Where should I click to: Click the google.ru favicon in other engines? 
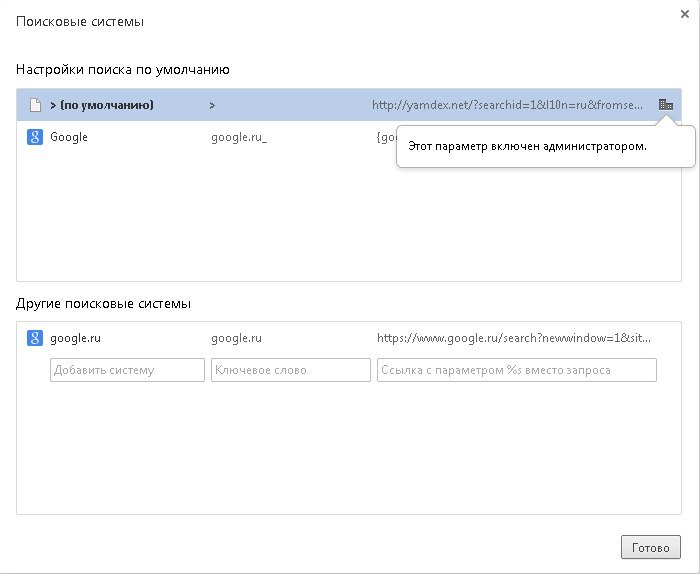[33, 338]
